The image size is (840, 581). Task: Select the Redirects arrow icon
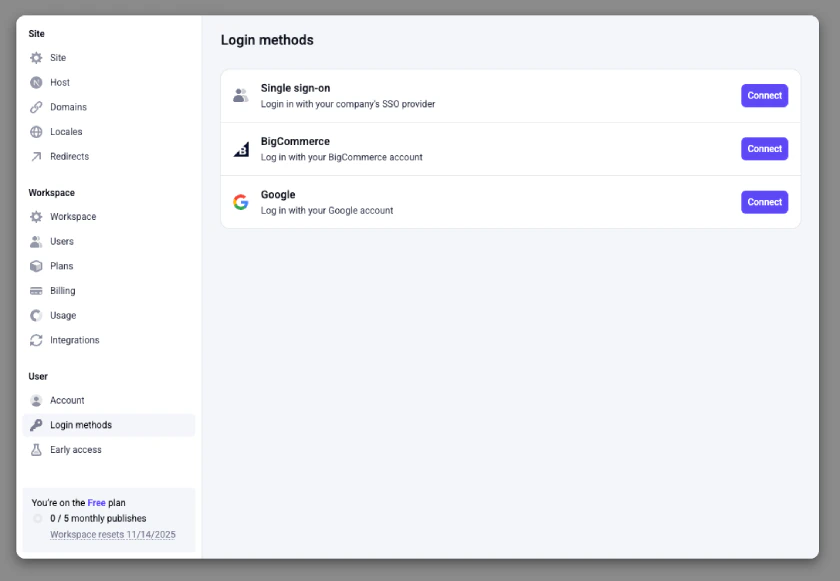click(35, 156)
